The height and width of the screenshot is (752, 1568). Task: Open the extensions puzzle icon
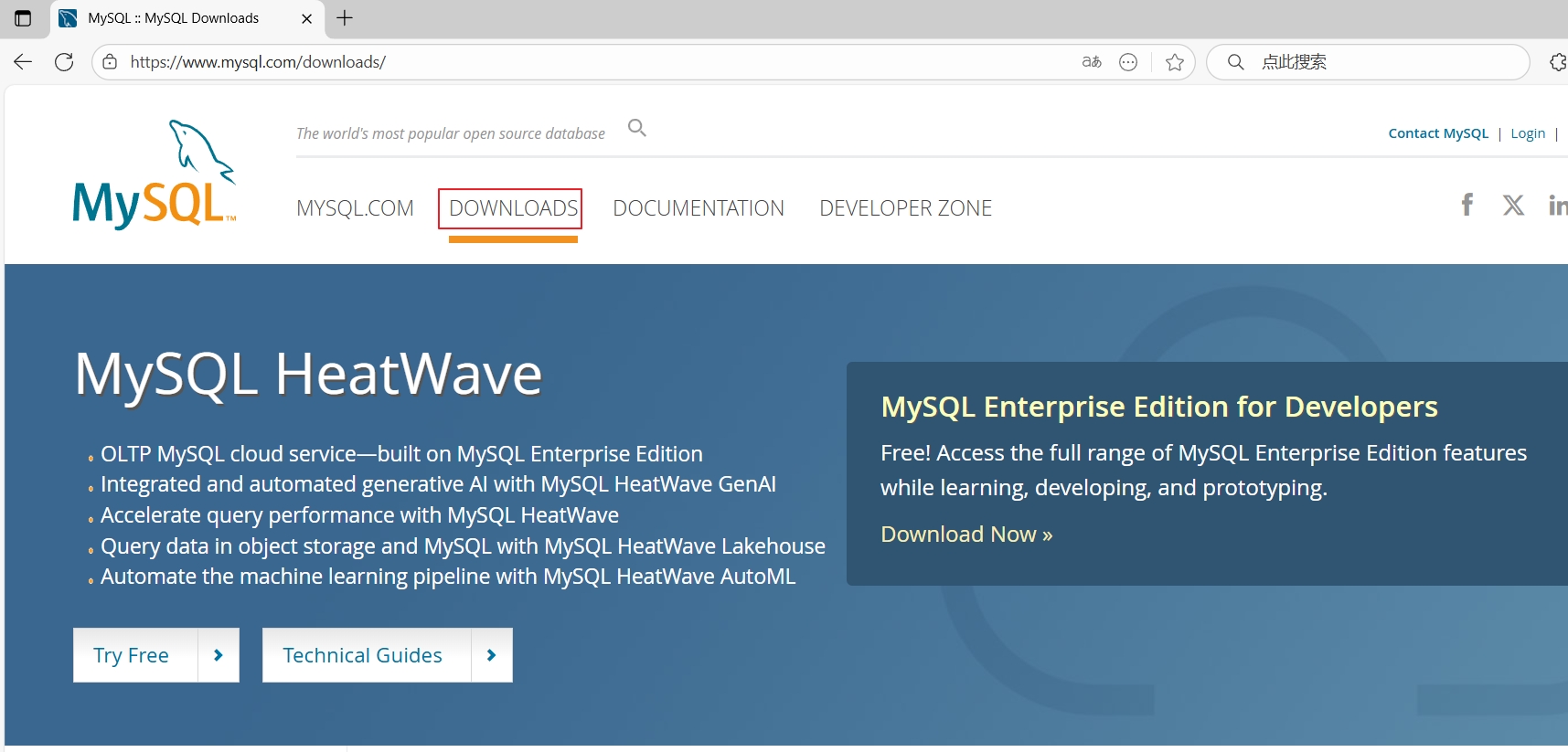point(1558,62)
